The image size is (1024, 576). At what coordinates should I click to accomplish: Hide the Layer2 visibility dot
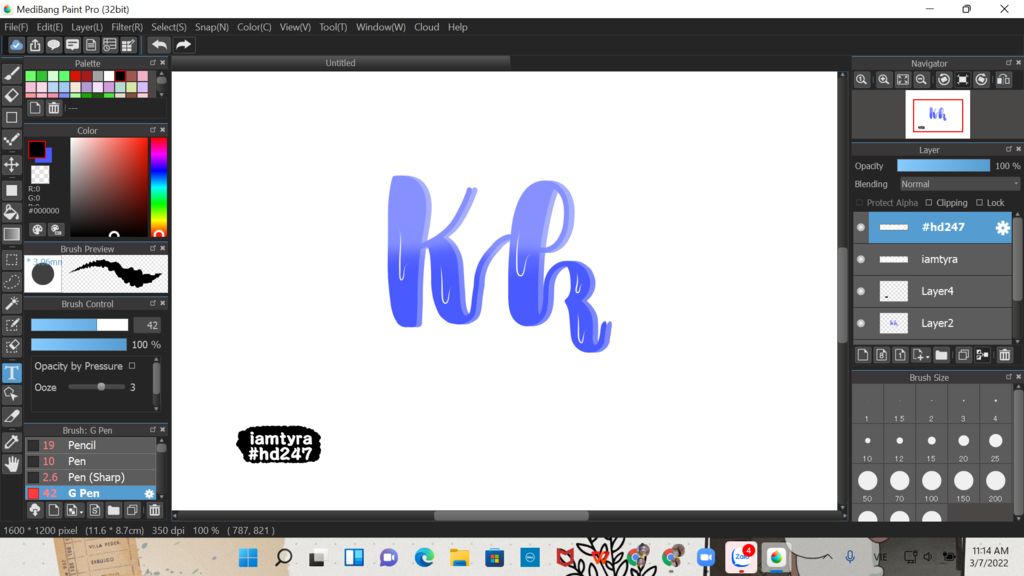pyautogui.click(x=861, y=323)
